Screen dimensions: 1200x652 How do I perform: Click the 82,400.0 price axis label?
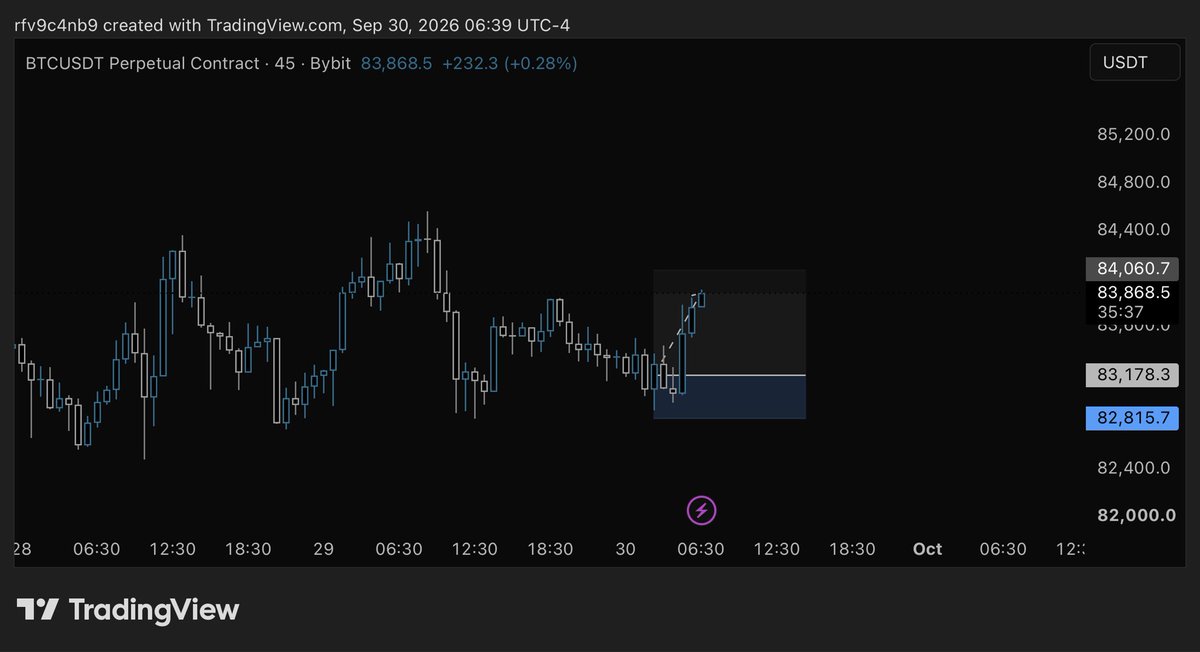point(1133,467)
